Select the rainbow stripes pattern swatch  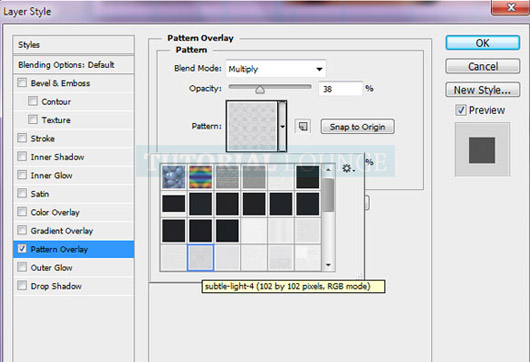click(x=200, y=177)
